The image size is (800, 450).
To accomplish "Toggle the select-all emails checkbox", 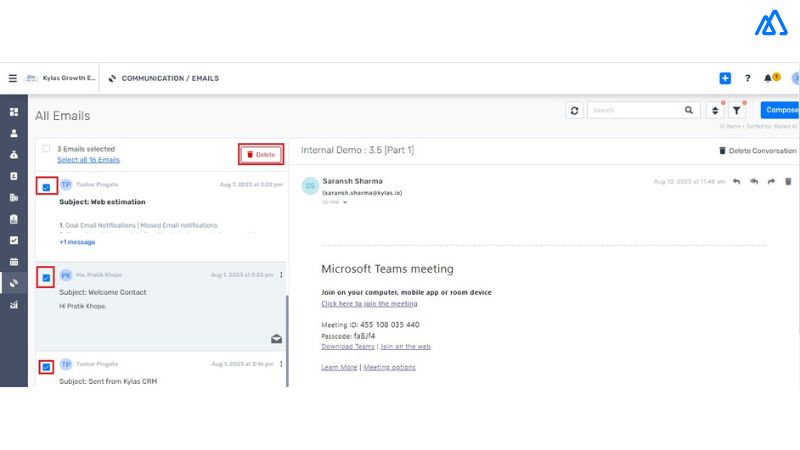I will click(46, 149).
